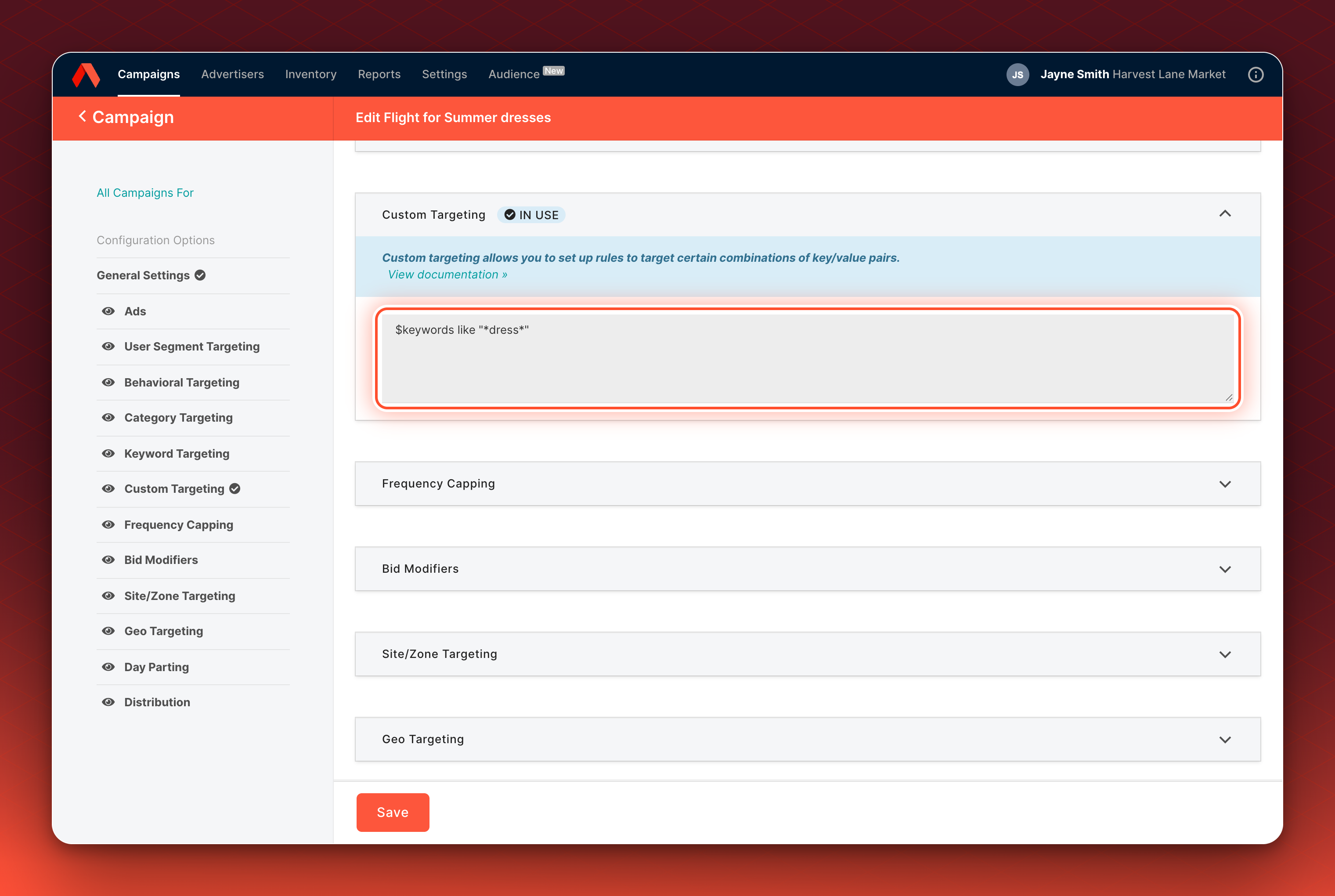The width and height of the screenshot is (1335, 896).
Task: Expand the Geo Targeting section chevron
Action: coord(1225,740)
